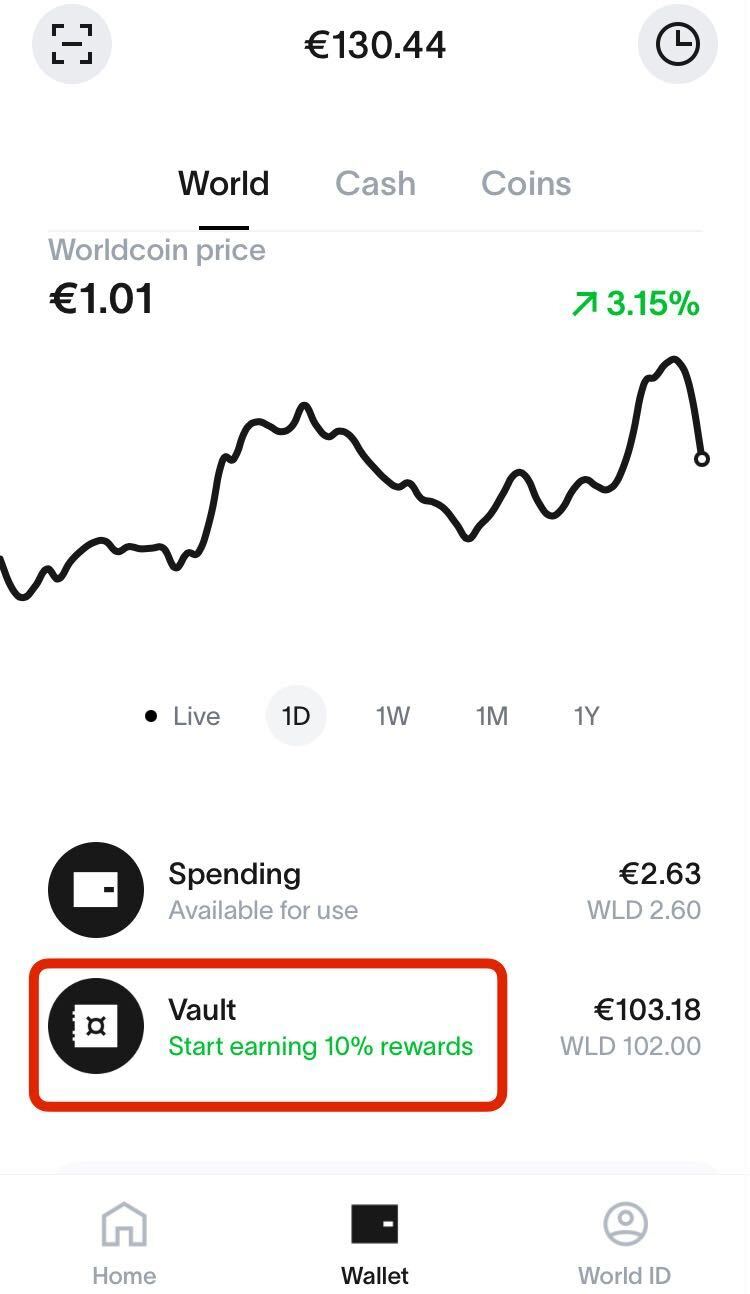750x1294 pixels.
Task: Tap the Spending wallet icon
Action: pos(96,890)
